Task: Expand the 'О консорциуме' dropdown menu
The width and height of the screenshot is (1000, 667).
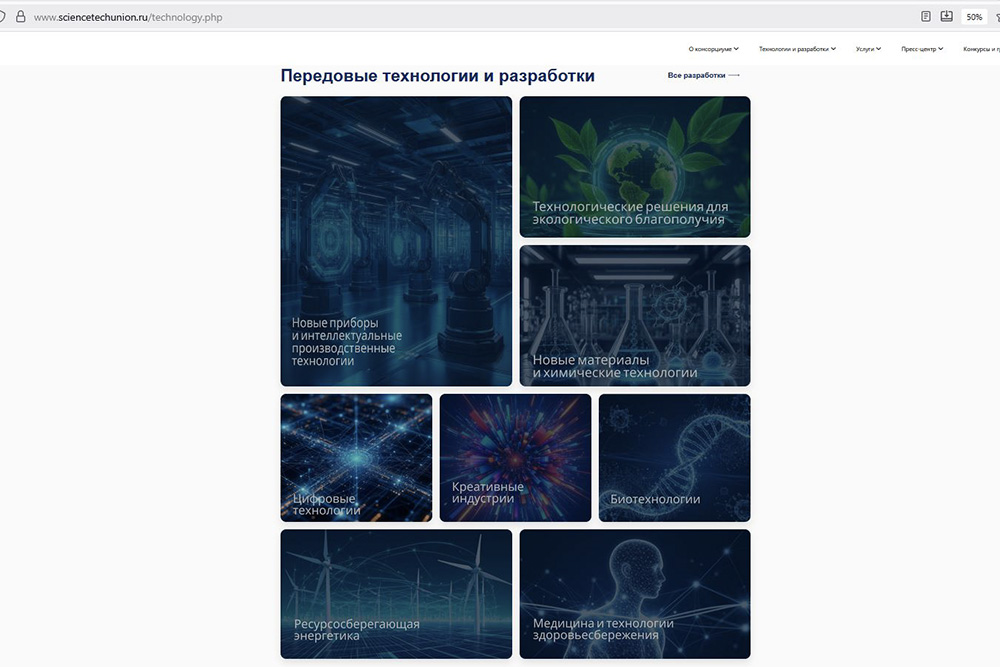Action: 713,49
